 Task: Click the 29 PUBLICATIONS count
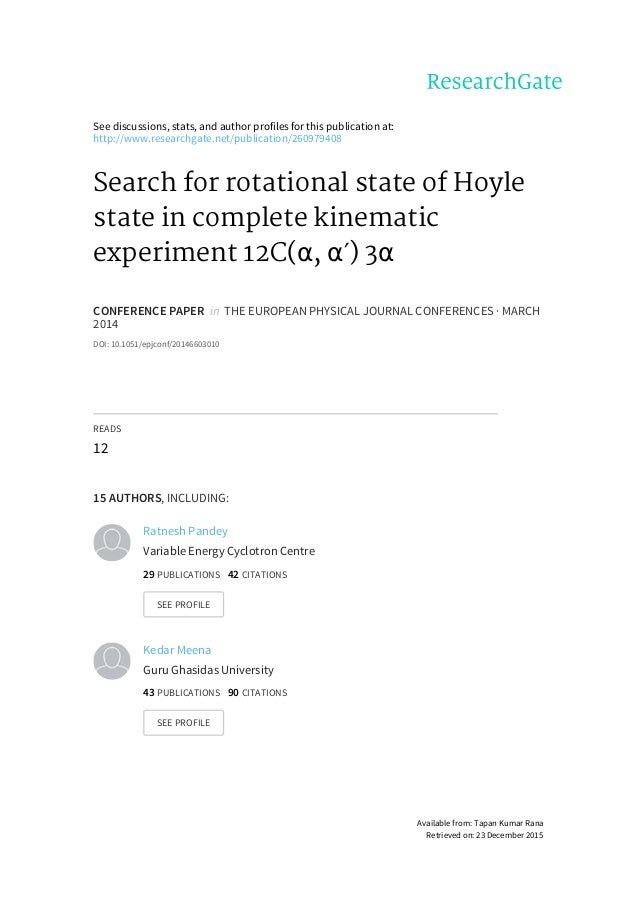(x=181, y=575)
